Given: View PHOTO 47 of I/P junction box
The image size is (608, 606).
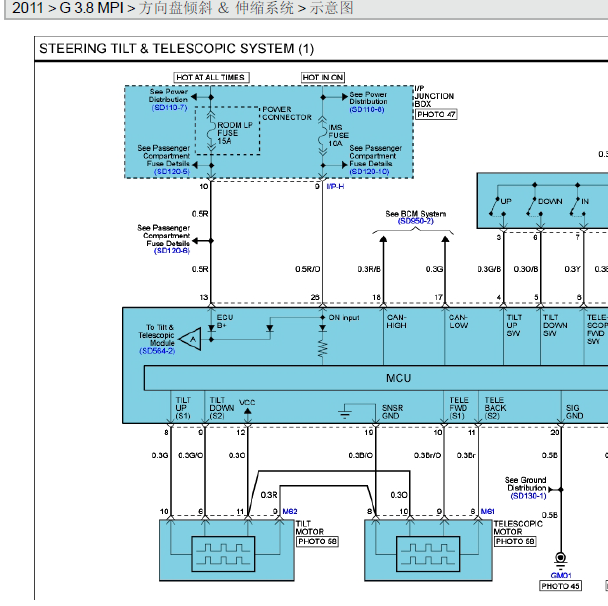Looking at the screenshot, I should pos(436,114).
